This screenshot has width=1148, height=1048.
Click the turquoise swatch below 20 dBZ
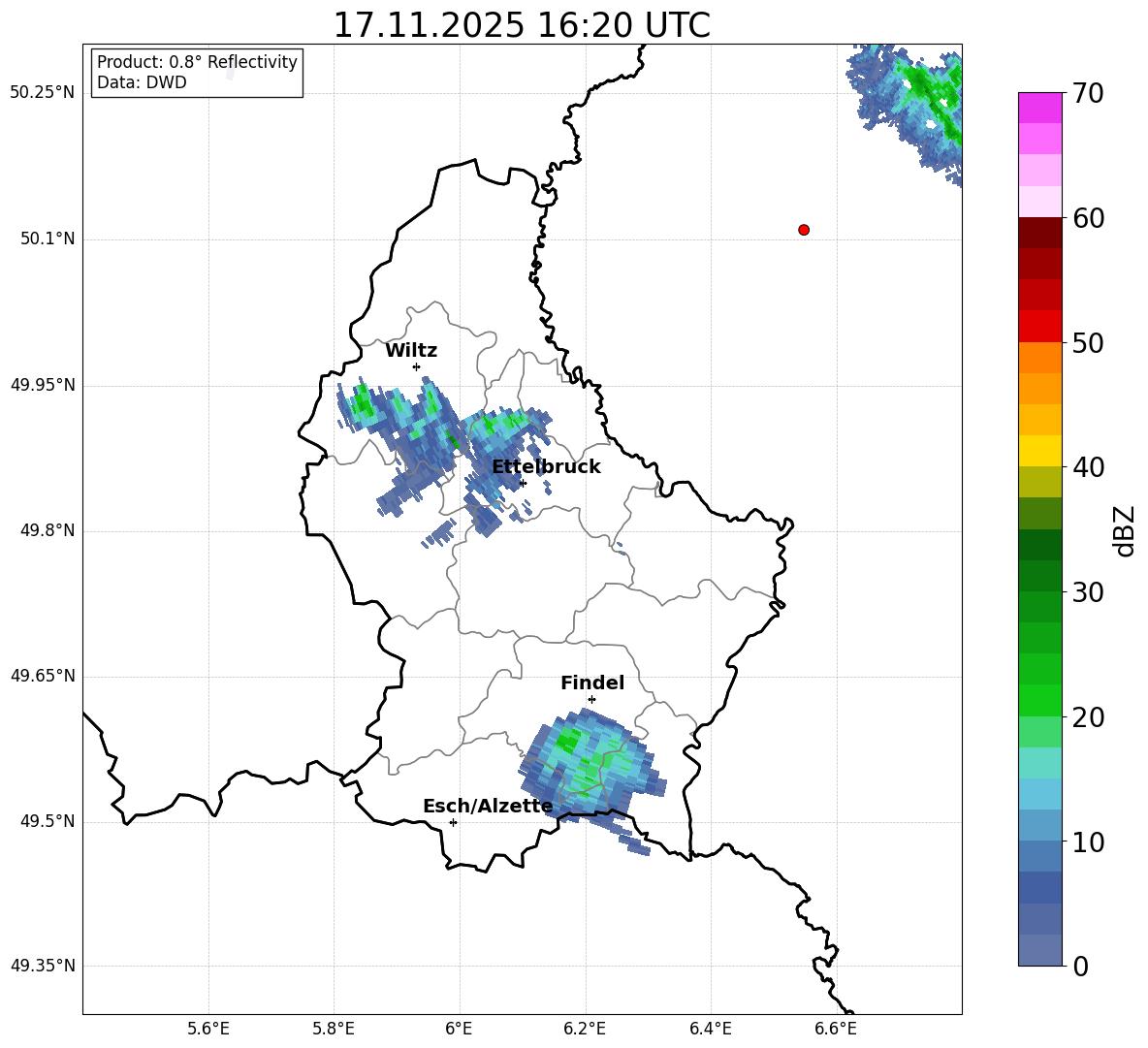point(1039,762)
